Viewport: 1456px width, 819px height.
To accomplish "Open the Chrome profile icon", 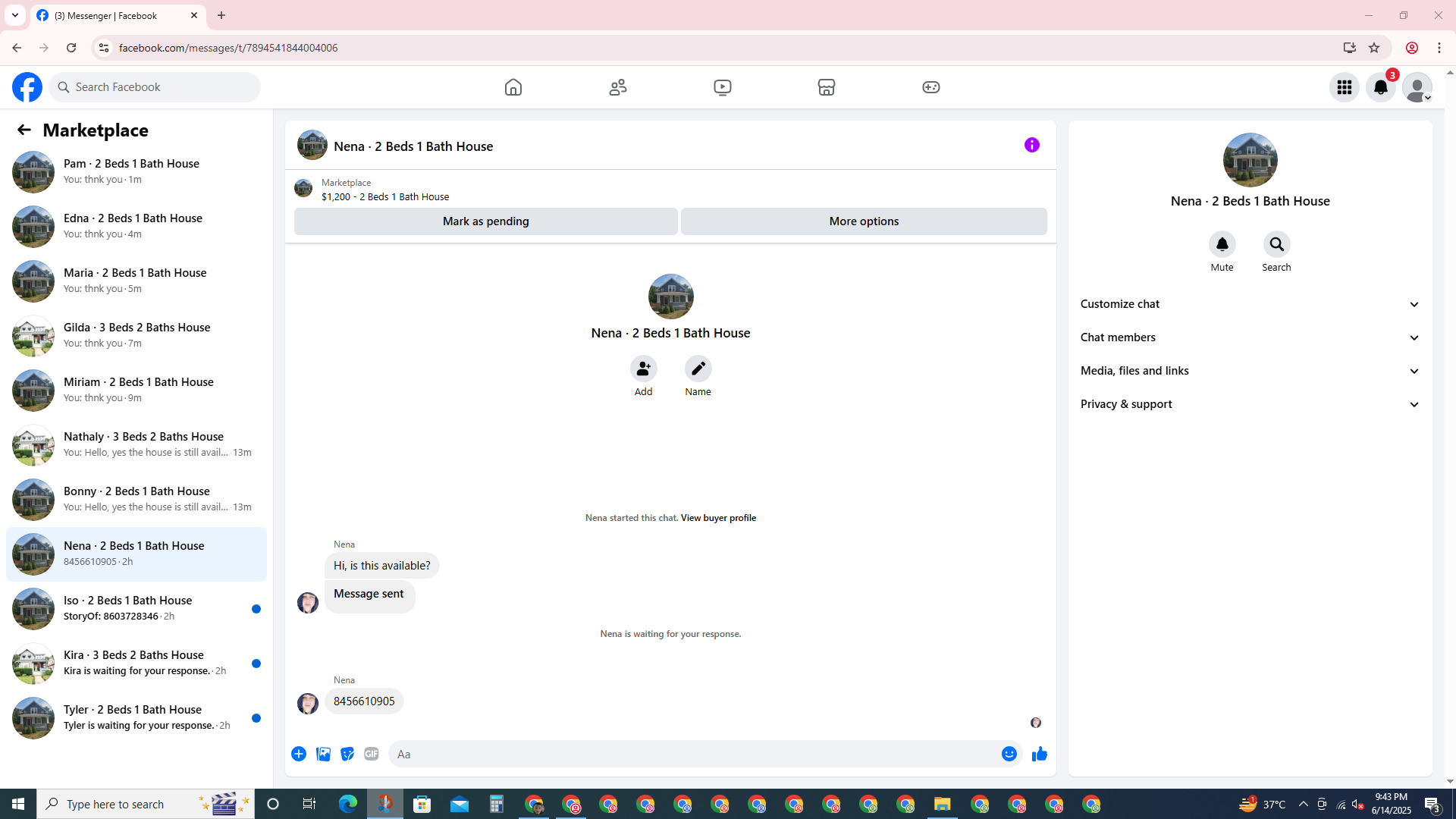I will (1412, 48).
